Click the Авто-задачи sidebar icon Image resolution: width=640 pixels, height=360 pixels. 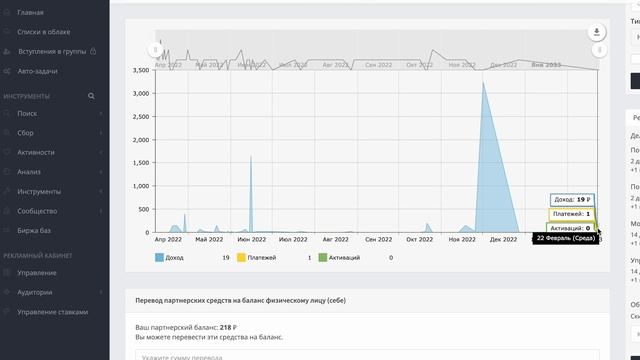coord(7,71)
